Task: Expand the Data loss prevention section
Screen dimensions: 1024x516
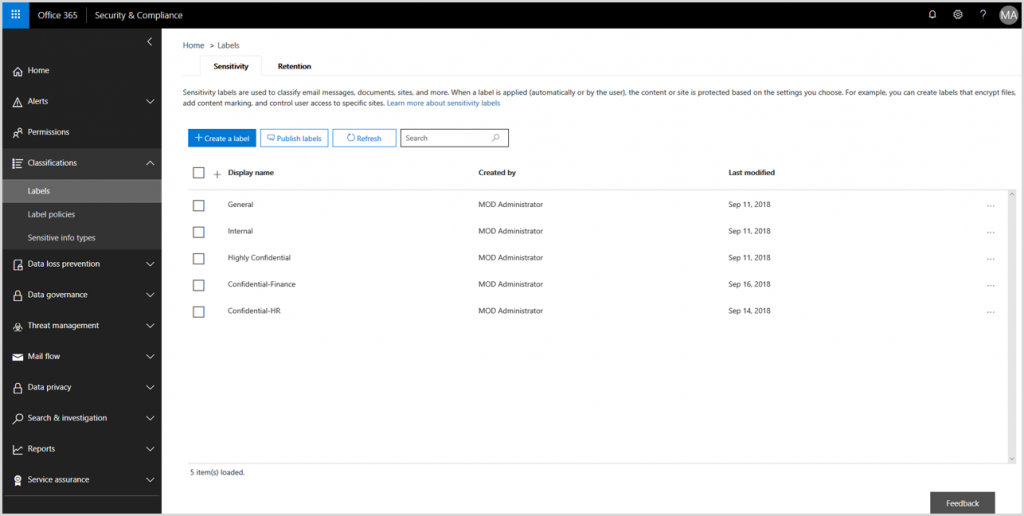Action: (150, 264)
